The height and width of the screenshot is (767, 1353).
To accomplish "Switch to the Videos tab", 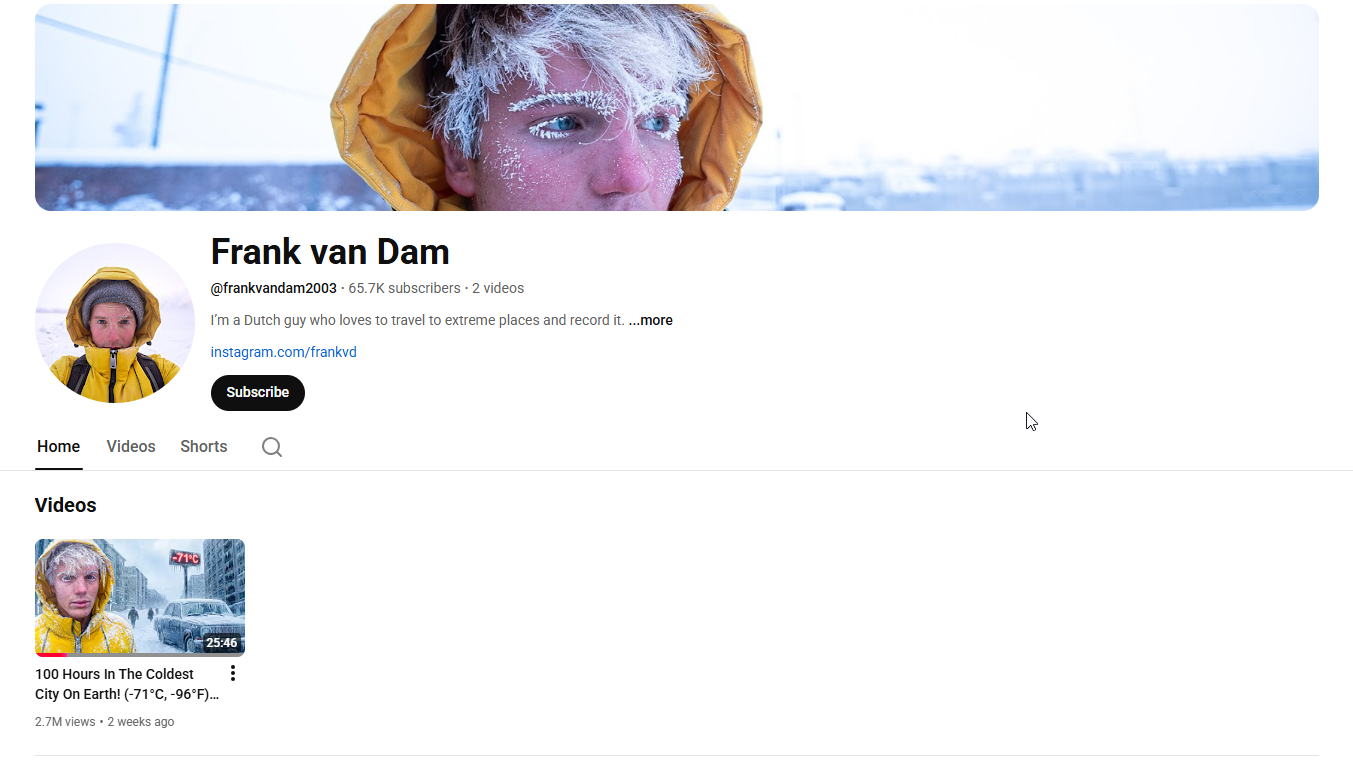I will (131, 447).
